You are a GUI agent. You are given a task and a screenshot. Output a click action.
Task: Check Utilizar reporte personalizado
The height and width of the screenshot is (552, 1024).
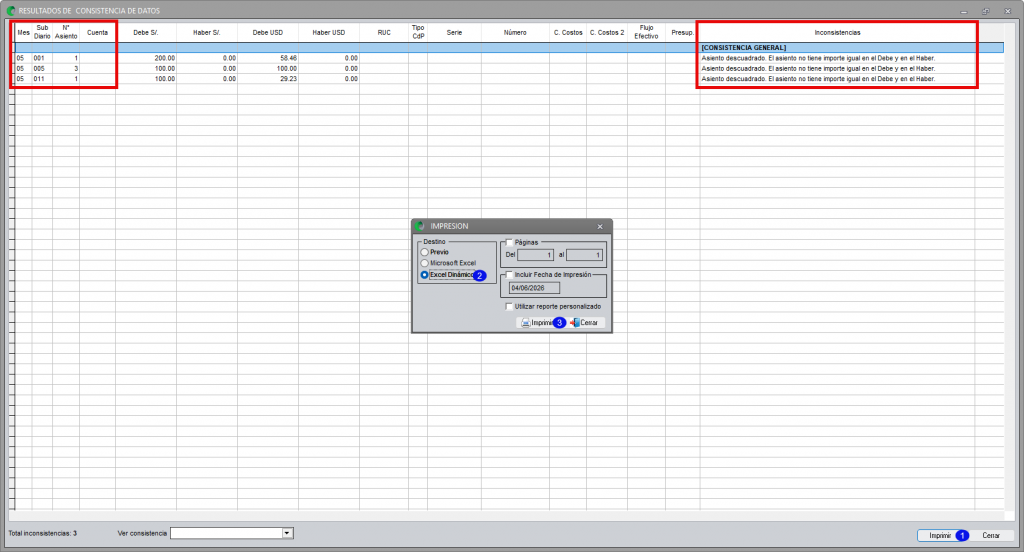(509, 306)
